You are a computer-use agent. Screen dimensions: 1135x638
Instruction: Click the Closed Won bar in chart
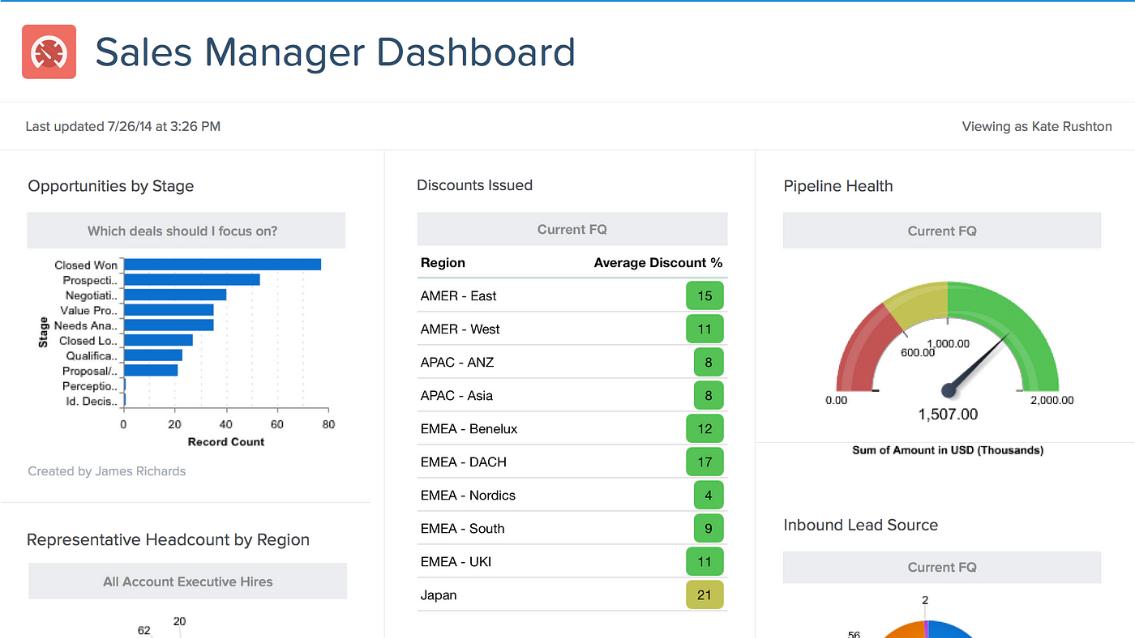pos(222,265)
